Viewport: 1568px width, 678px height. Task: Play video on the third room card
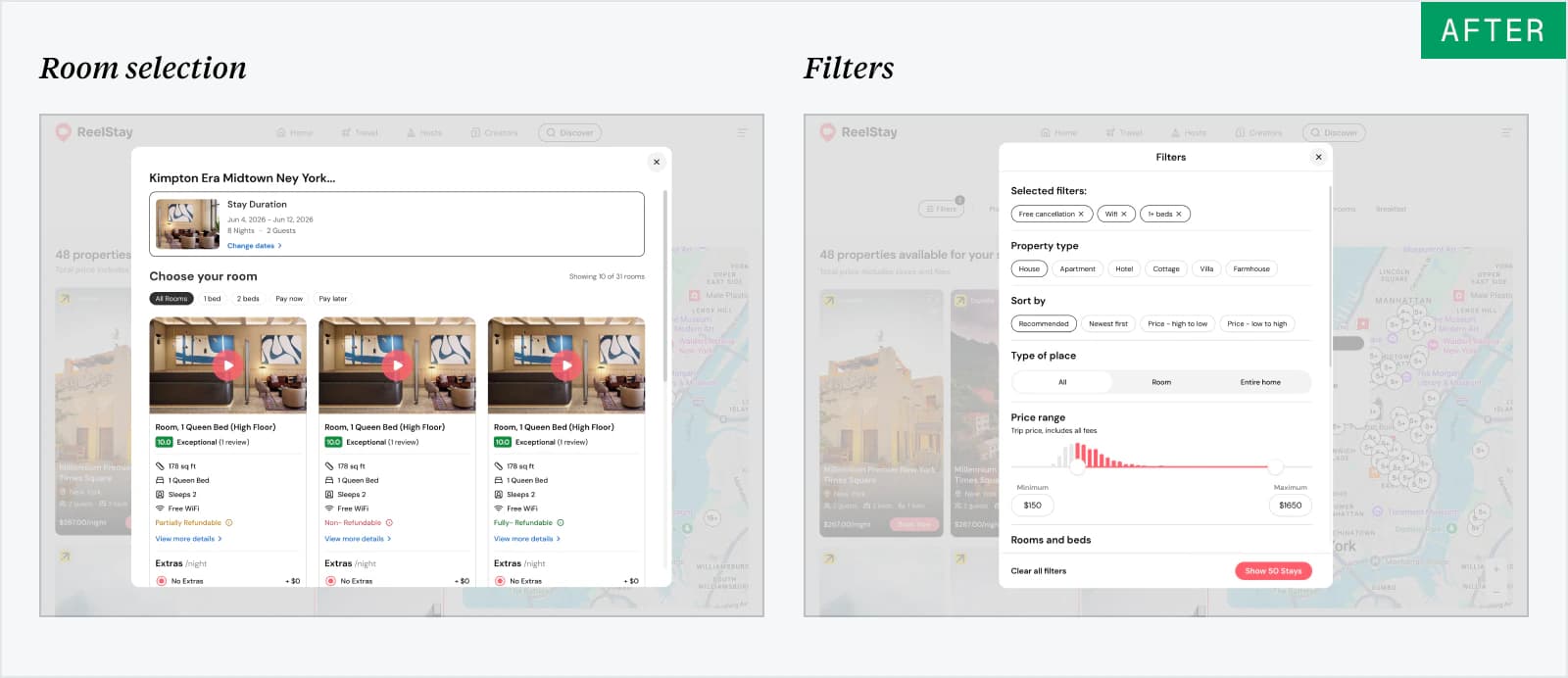tap(566, 365)
